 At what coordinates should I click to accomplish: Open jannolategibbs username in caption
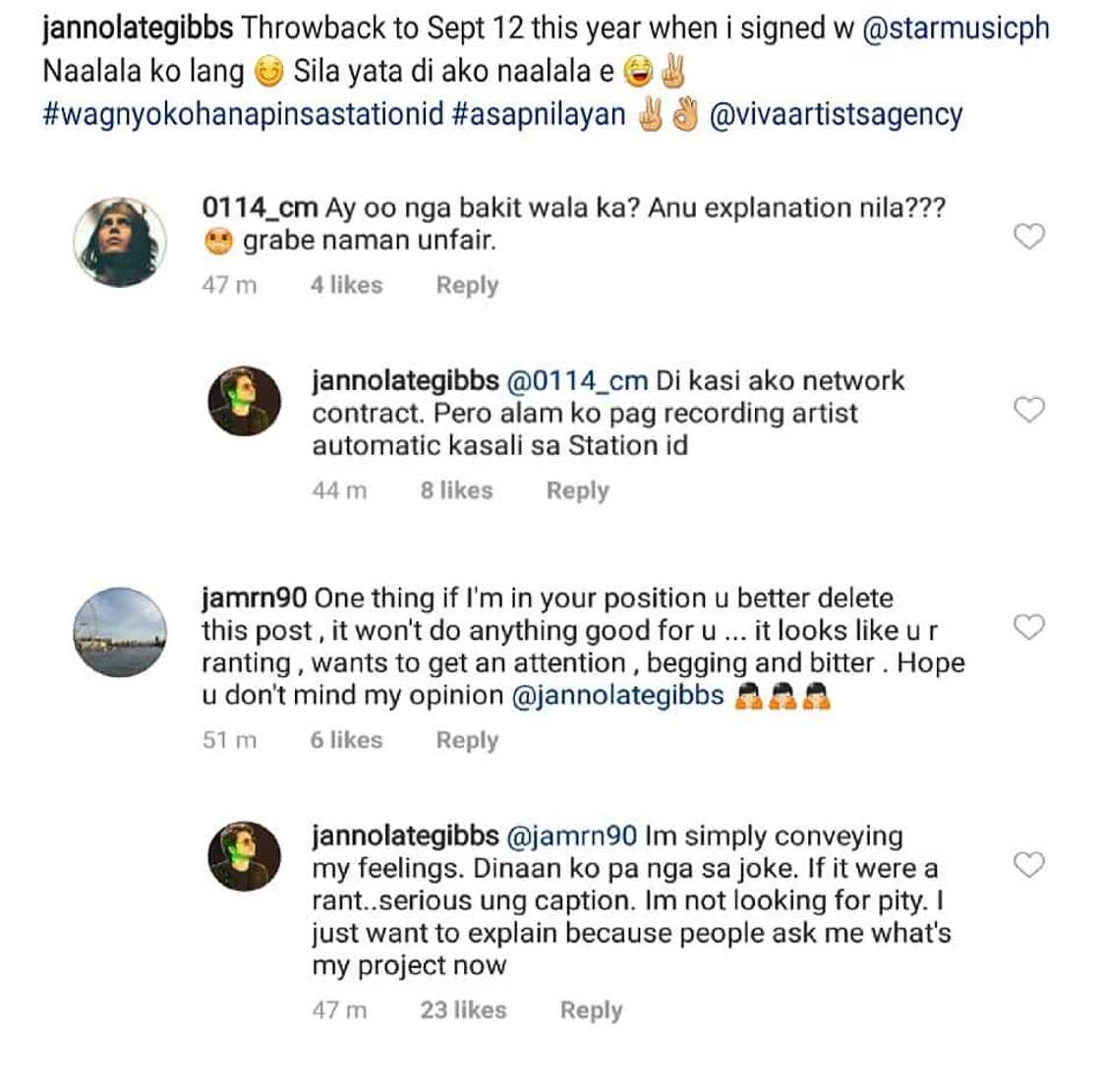[138, 28]
